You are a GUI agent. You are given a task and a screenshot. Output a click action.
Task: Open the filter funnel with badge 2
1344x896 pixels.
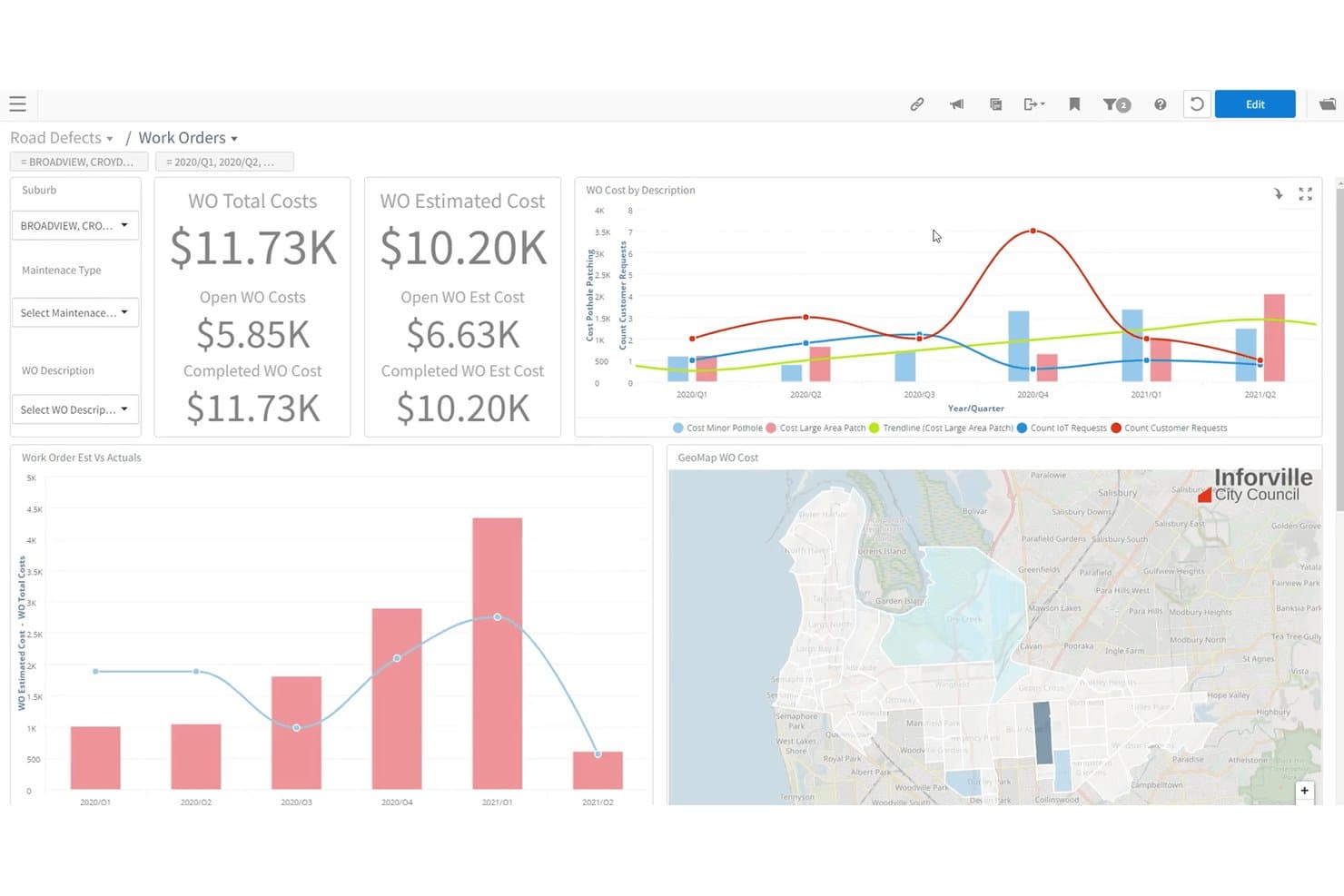point(1116,104)
